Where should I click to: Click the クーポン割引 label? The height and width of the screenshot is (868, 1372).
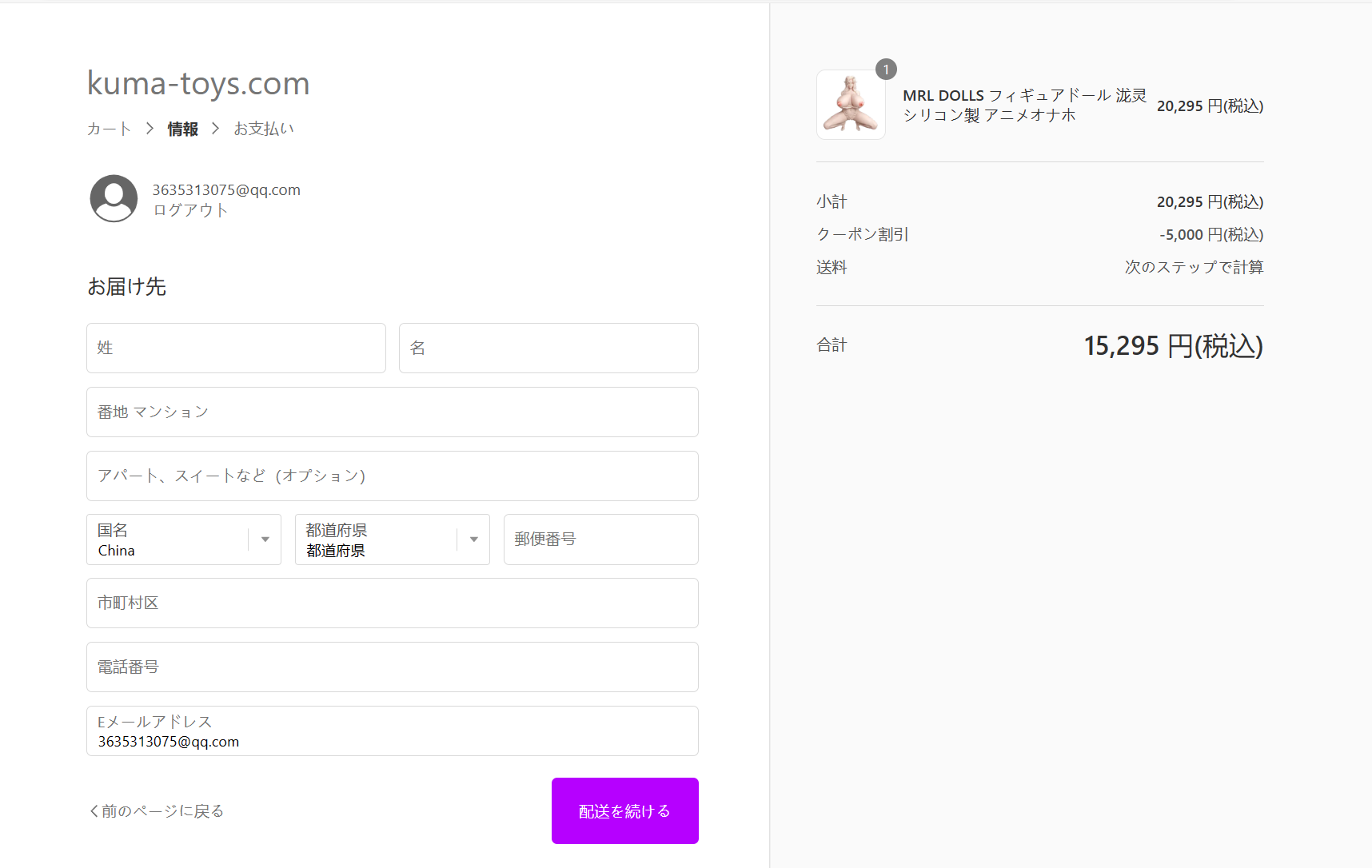[x=862, y=235]
